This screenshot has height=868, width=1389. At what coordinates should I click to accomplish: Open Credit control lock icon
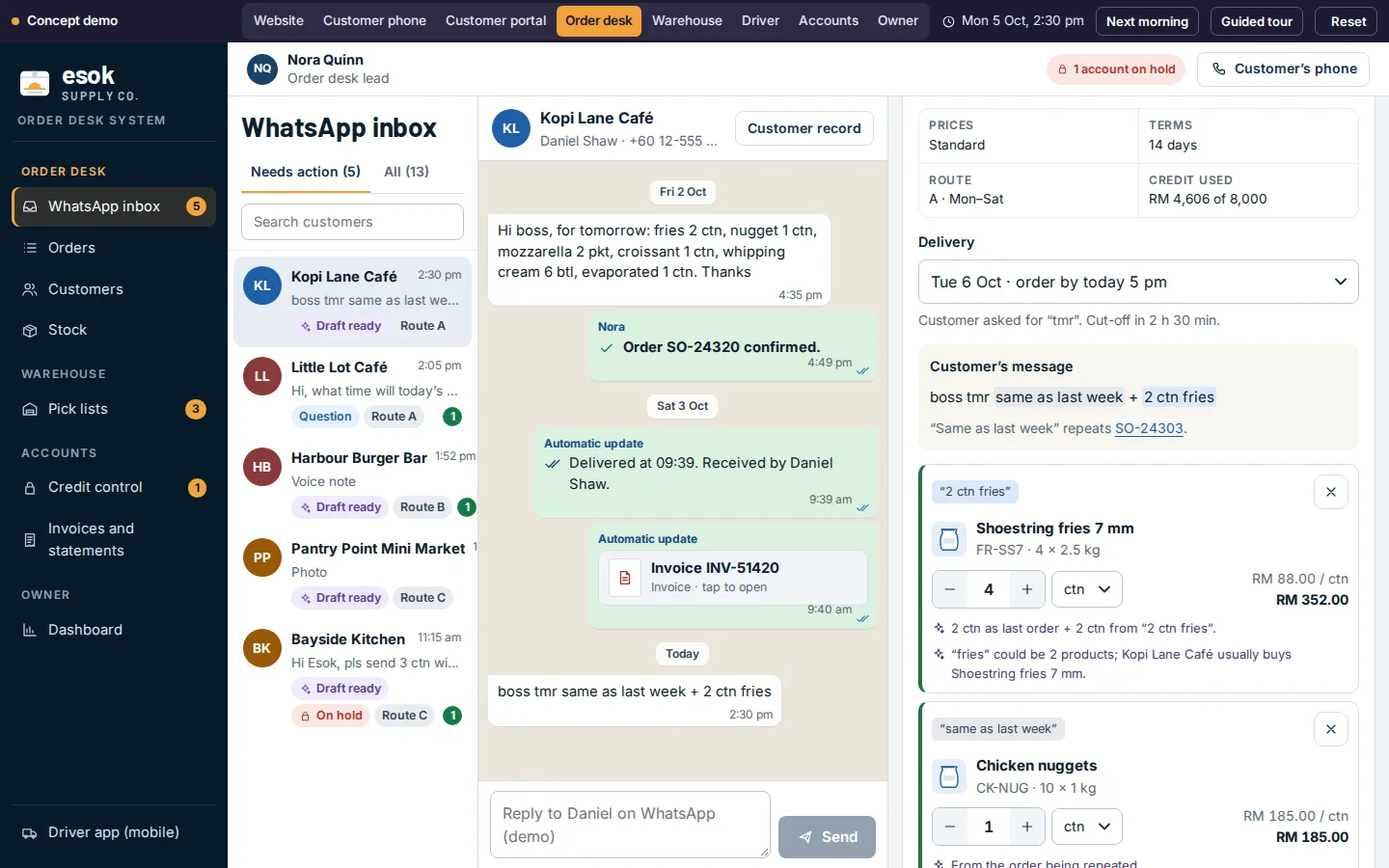(30, 488)
